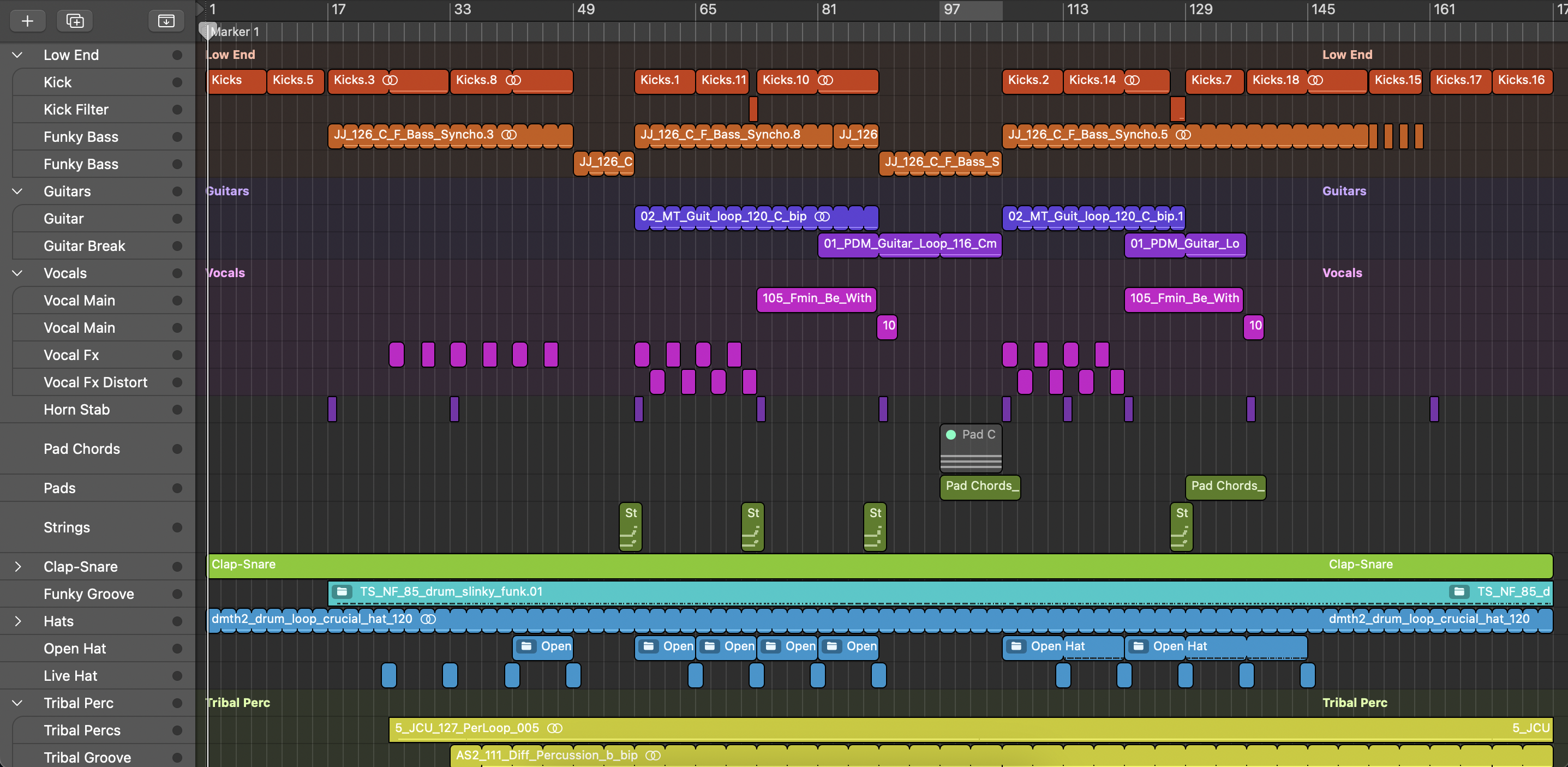Image resolution: width=1568 pixels, height=767 pixels.
Task: Click folder icon on TS_NF_85_drum_slinky_funk.01 region
Action: 342,592
